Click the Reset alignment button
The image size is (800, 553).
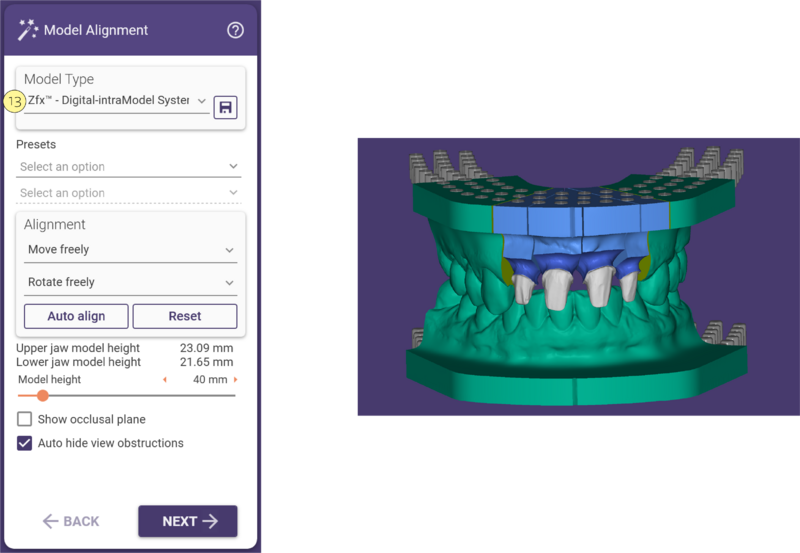click(x=185, y=316)
